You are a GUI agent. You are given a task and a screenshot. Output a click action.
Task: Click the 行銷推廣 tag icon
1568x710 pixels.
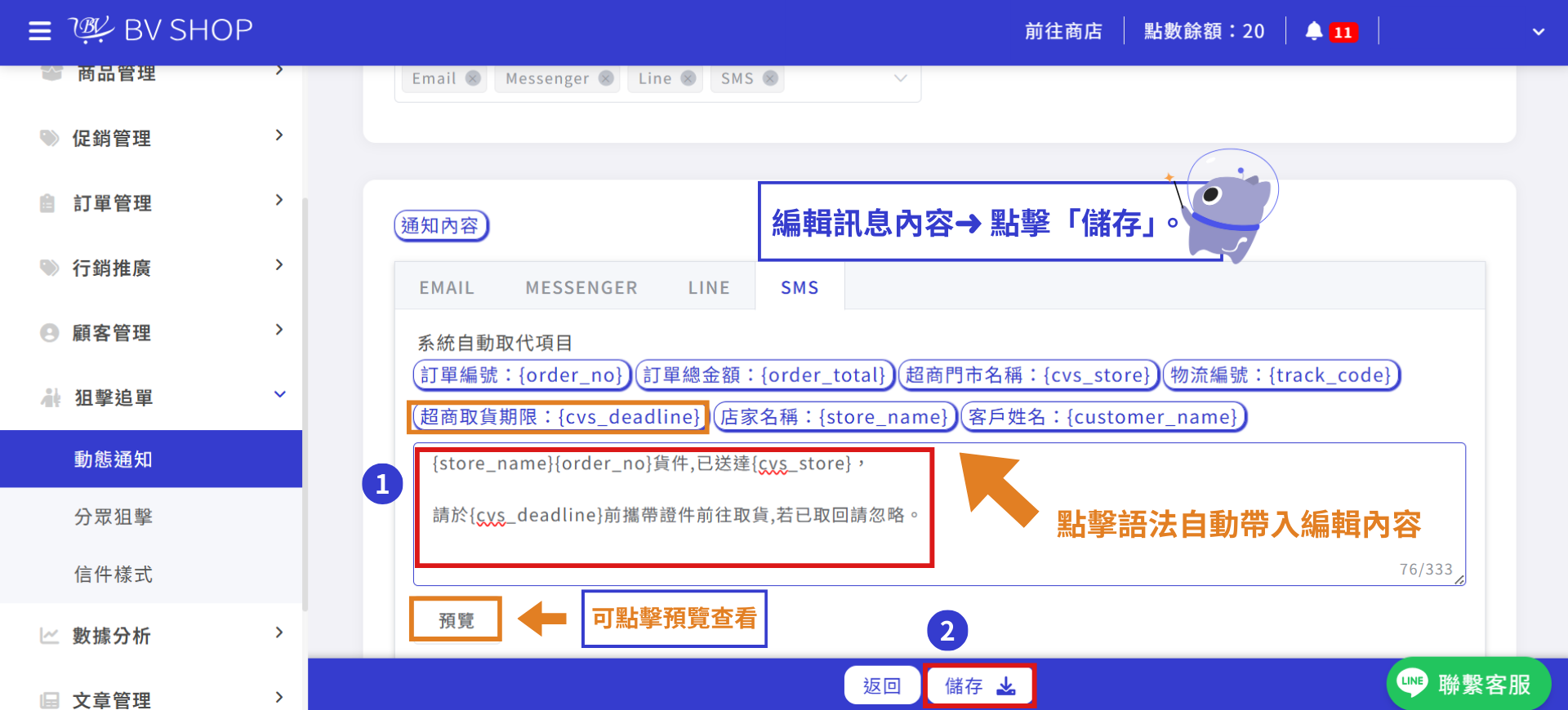click(x=50, y=268)
